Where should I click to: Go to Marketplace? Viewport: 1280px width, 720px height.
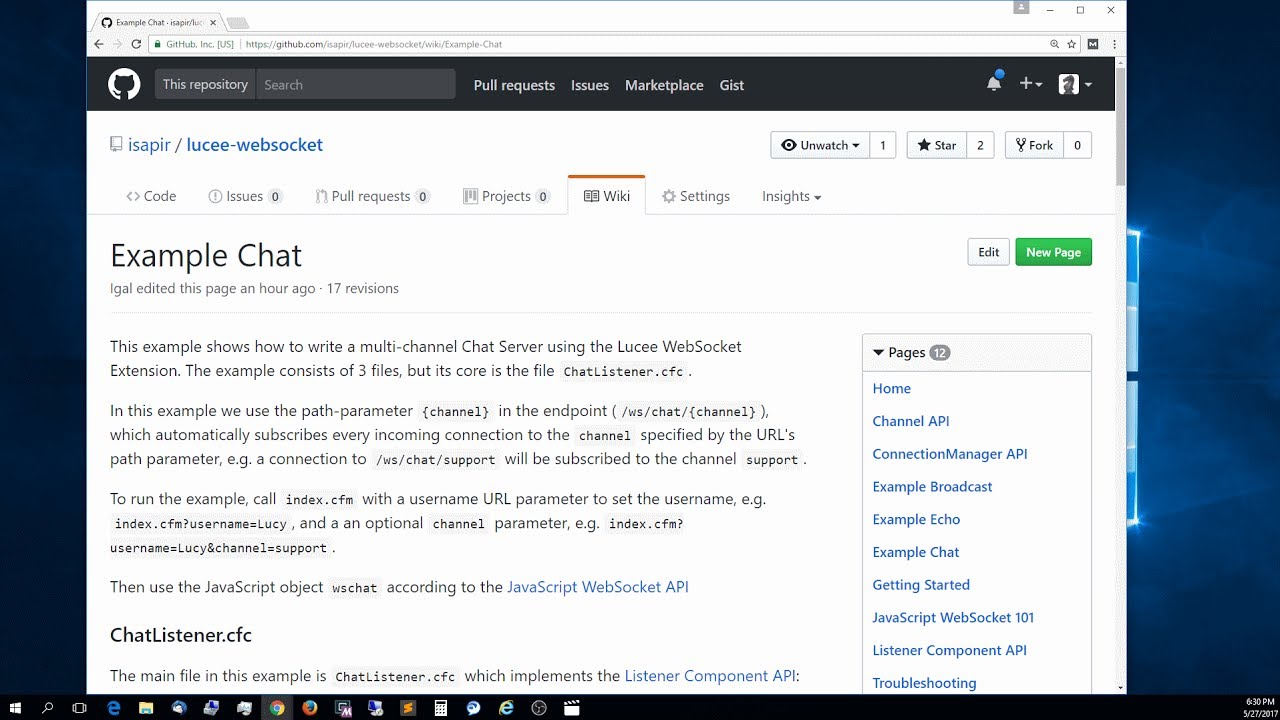(664, 85)
